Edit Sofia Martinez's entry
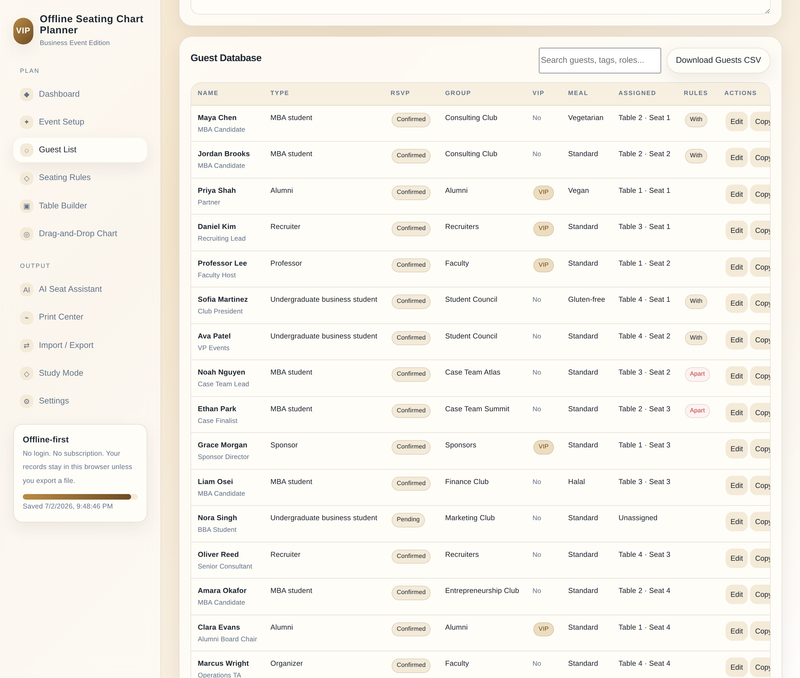The width and height of the screenshot is (800, 678). point(736,304)
